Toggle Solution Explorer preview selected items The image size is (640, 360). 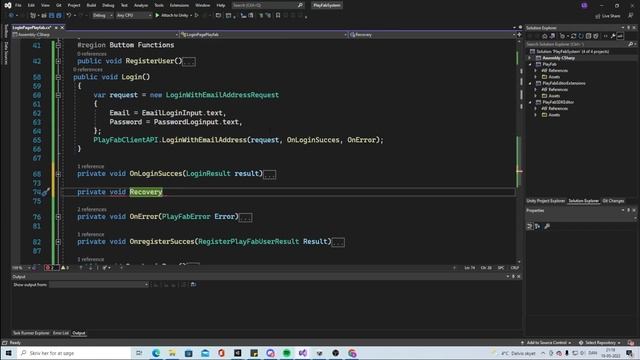click(620, 36)
